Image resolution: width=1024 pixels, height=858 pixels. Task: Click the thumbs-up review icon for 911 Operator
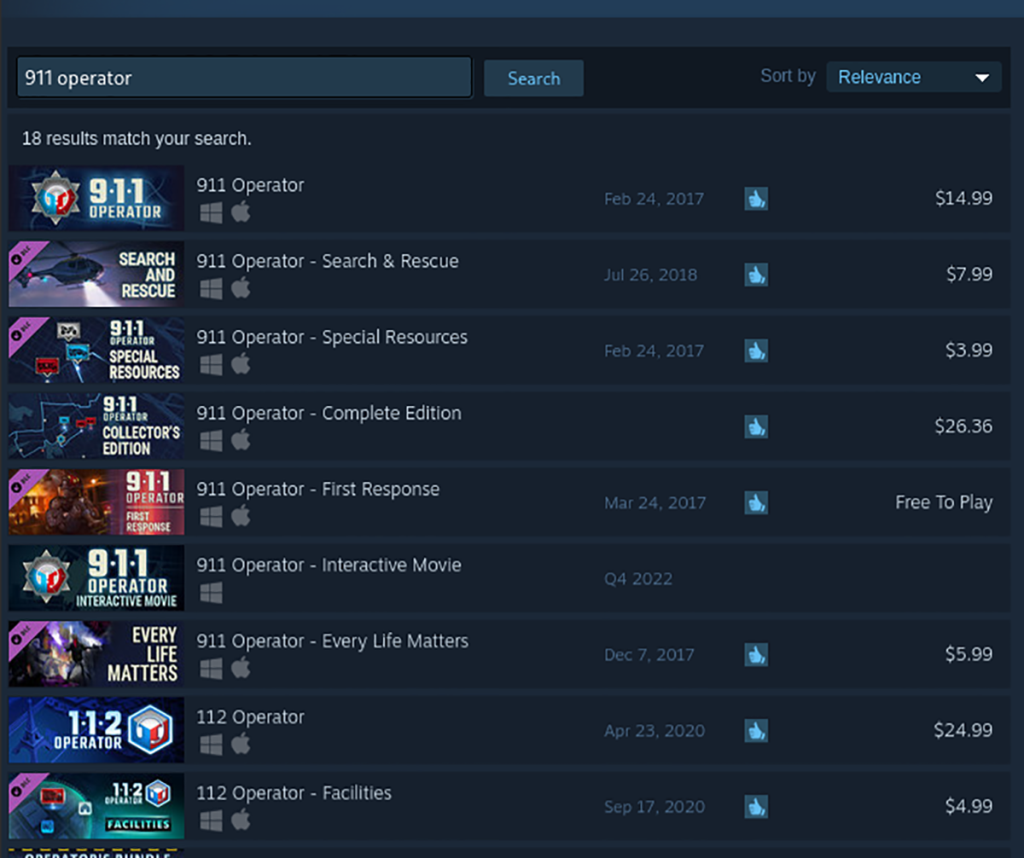point(756,199)
